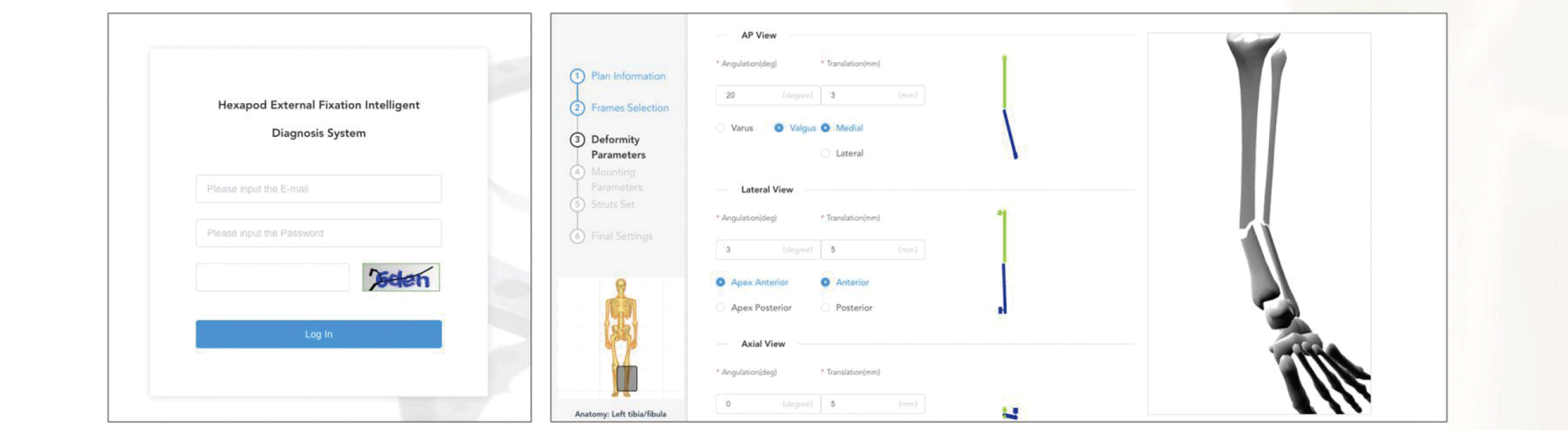Click step 2 circle icon for Frames Selection
1568x430 pixels.
click(577, 108)
